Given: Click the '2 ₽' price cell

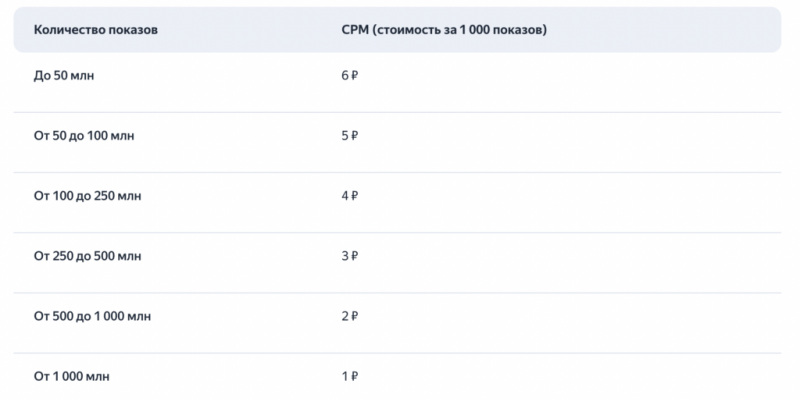Looking at the screenshot, I should pyautogui.click(x=349, y=317).
